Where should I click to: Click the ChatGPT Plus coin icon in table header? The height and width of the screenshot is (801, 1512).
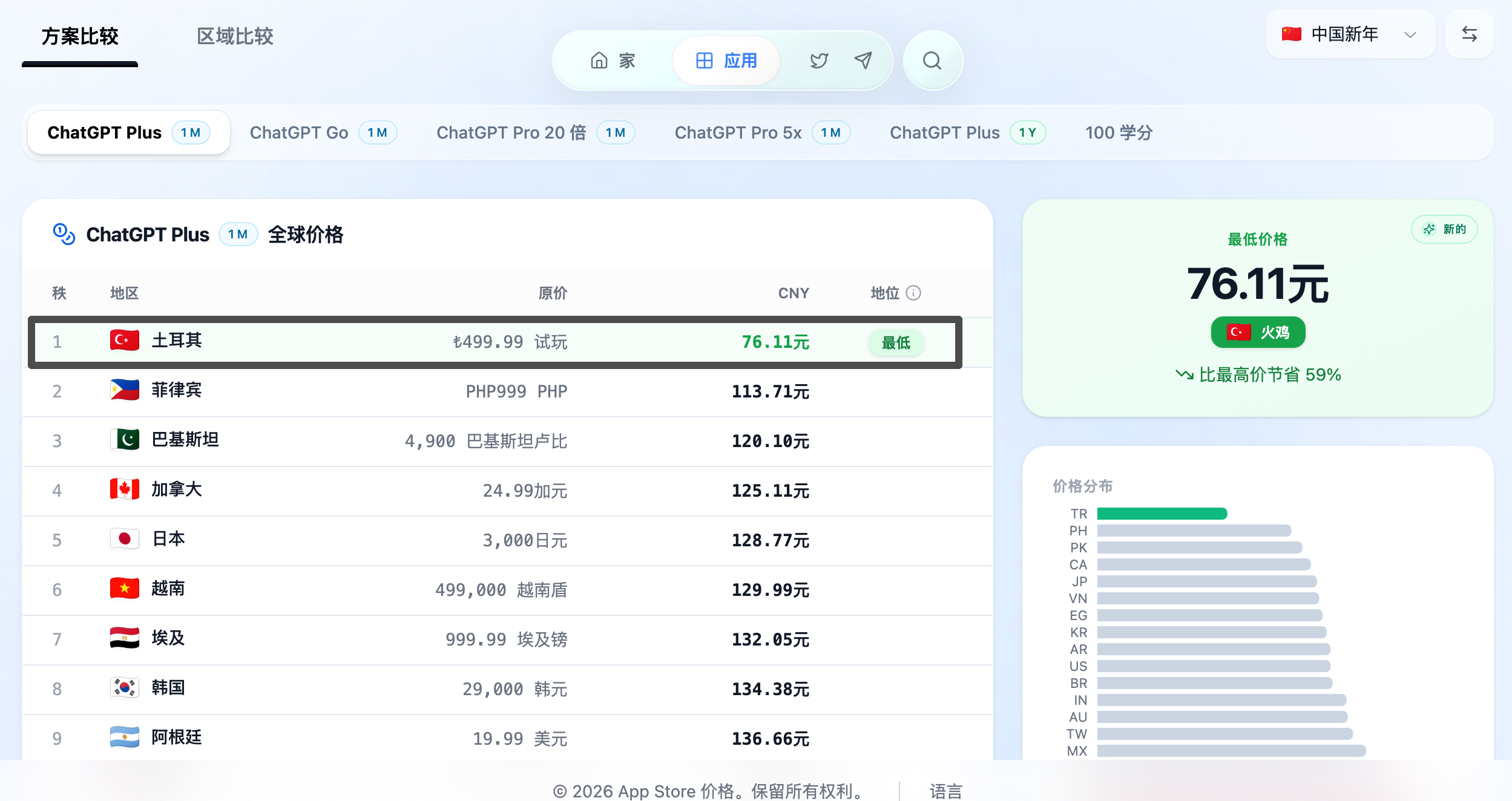coord(64,234)
